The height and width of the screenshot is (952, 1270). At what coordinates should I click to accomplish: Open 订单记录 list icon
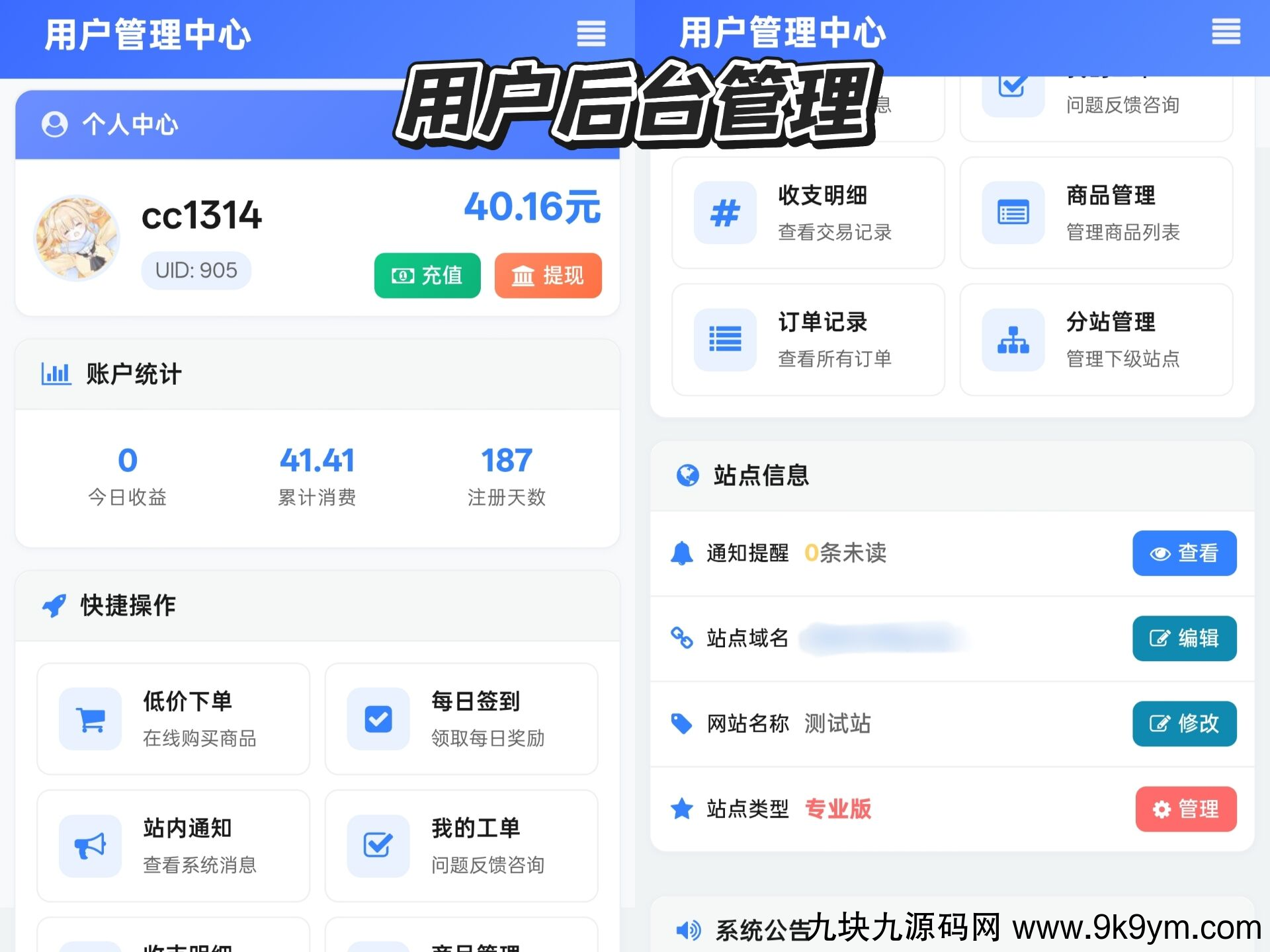coord(725,339)
